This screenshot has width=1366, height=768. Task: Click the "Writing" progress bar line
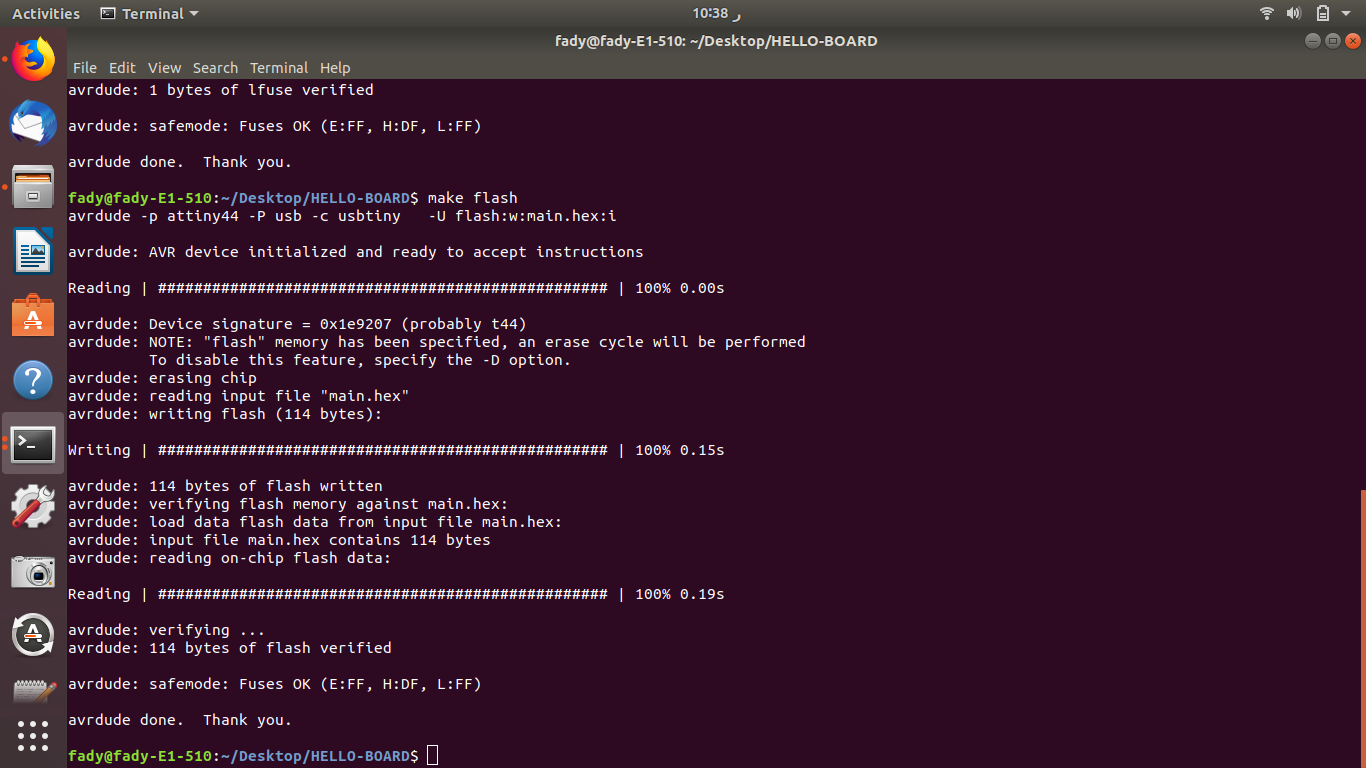click(x=396, y=450)
